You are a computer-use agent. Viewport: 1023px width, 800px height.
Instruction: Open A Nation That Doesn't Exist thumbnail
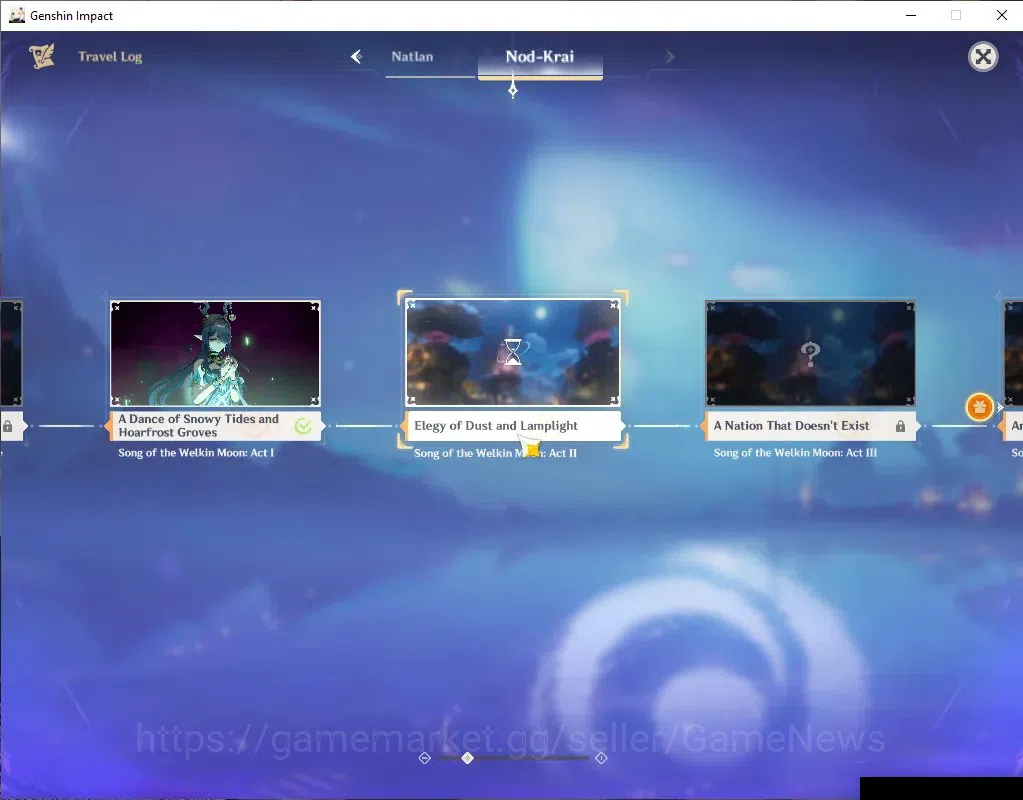coord(810,353)
